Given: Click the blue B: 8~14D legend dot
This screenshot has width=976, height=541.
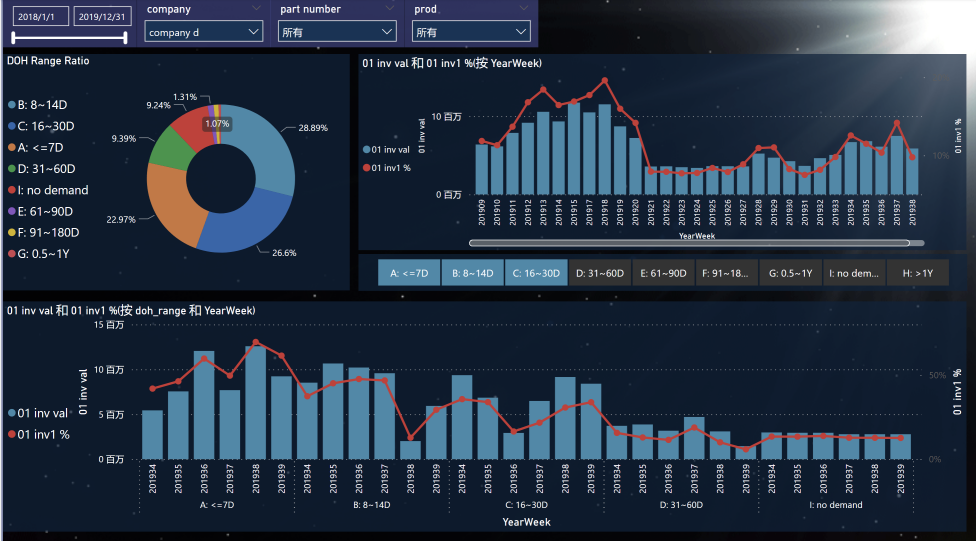Looking at the screenshot, I should pos(12,105).
